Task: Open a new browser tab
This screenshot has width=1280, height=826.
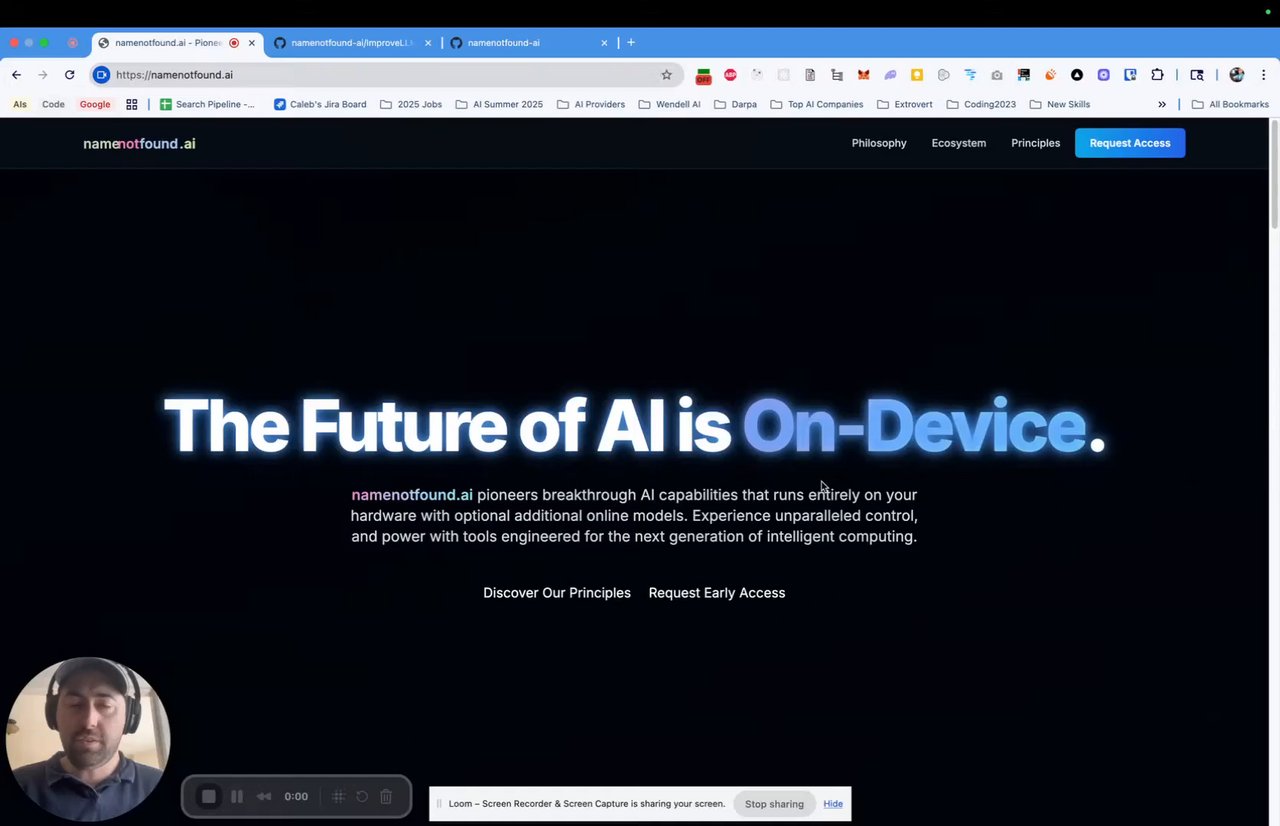Action: tap(631, 43)
